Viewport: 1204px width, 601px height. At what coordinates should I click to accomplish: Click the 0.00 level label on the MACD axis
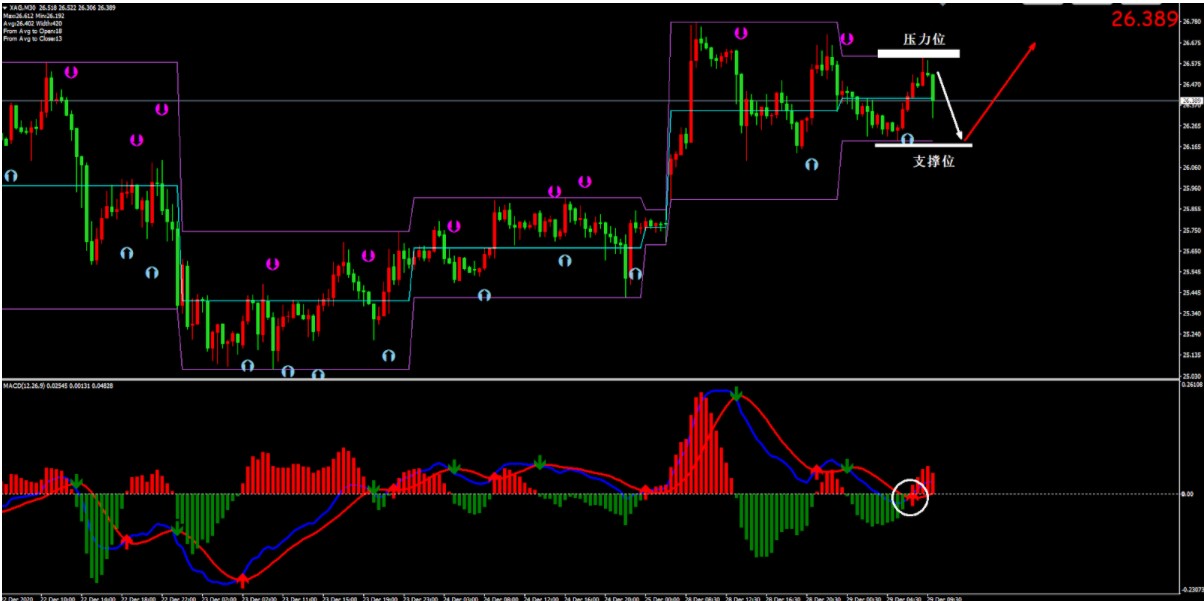tap(1187, 494)
